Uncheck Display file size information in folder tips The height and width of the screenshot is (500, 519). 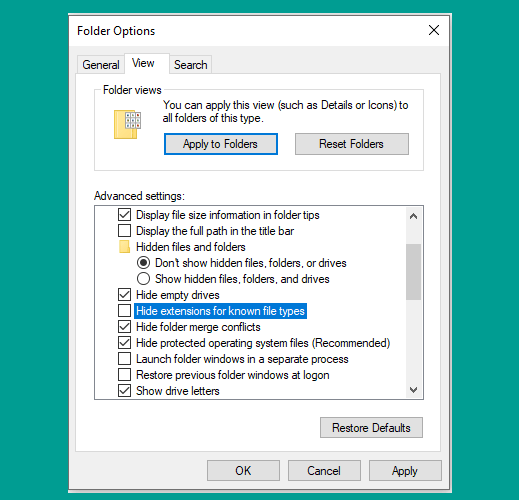coord(124,215)
